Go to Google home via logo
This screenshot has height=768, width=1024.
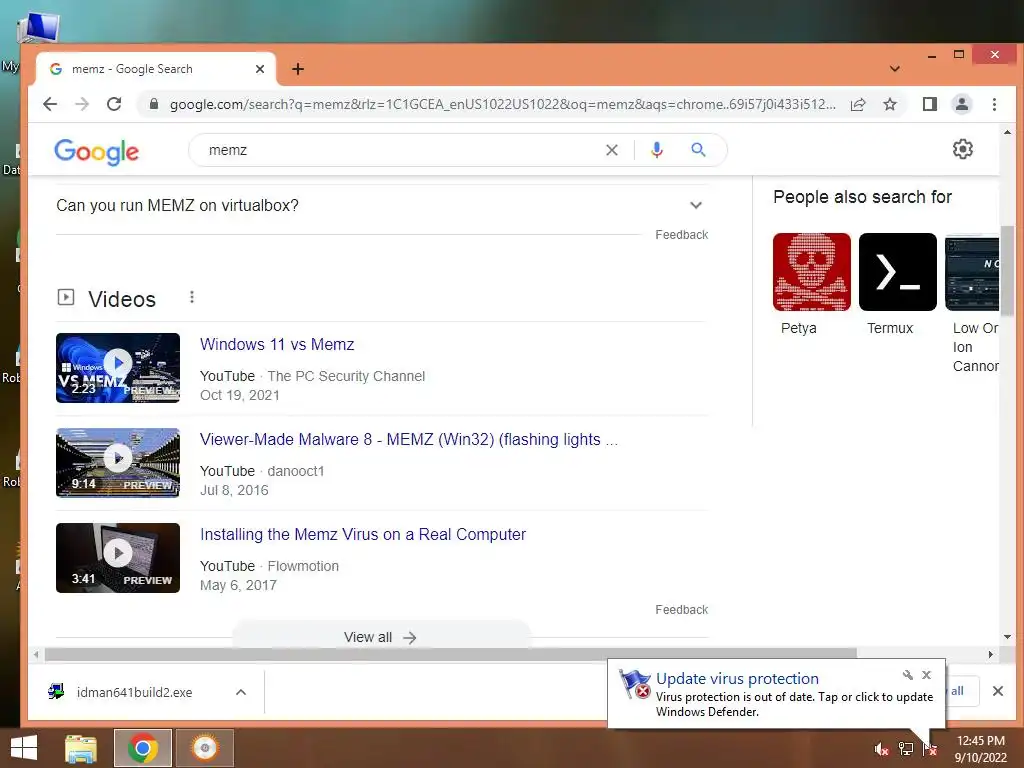tap(97, 152)
